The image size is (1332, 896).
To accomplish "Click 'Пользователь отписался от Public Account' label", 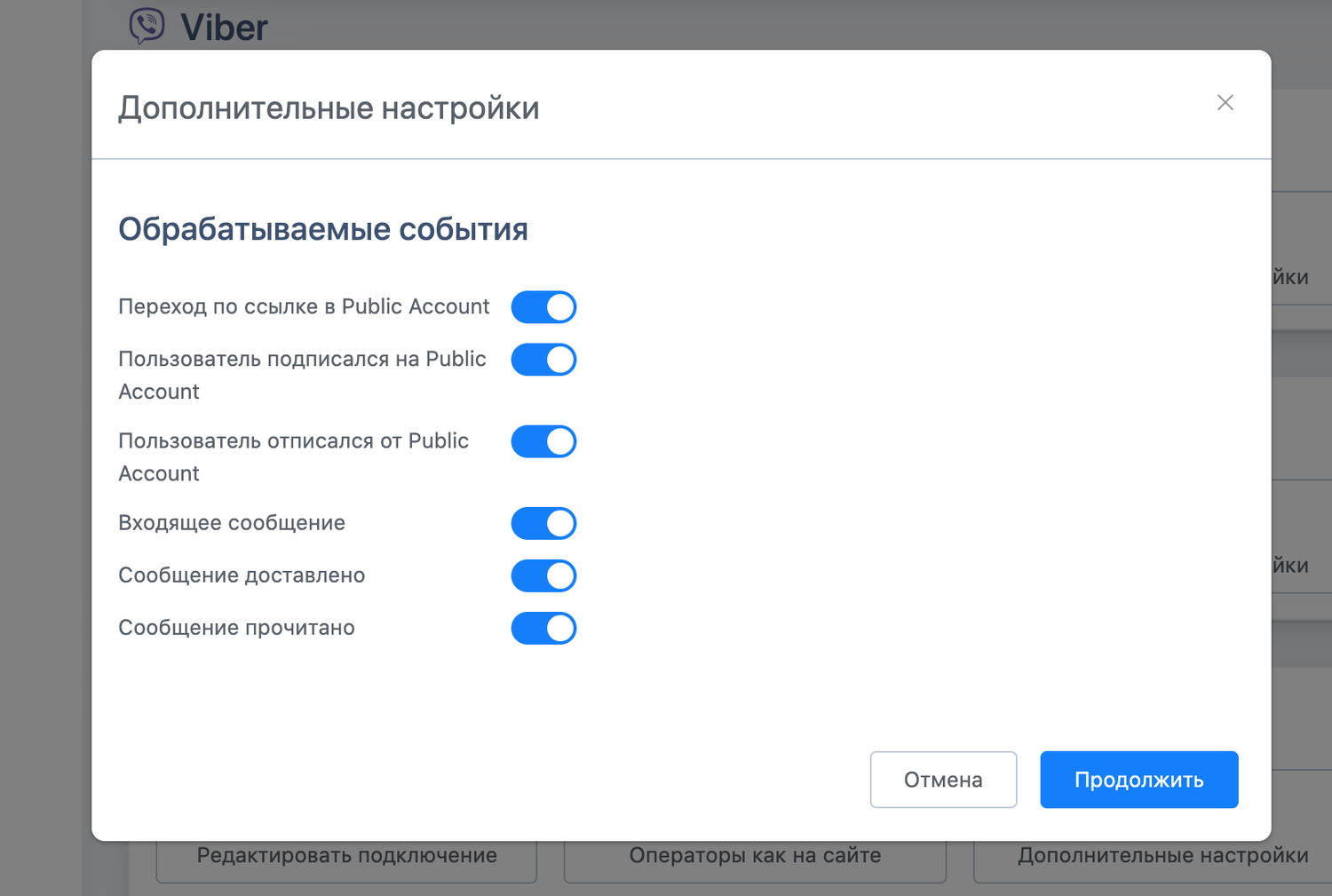I will tap(293, 456).
